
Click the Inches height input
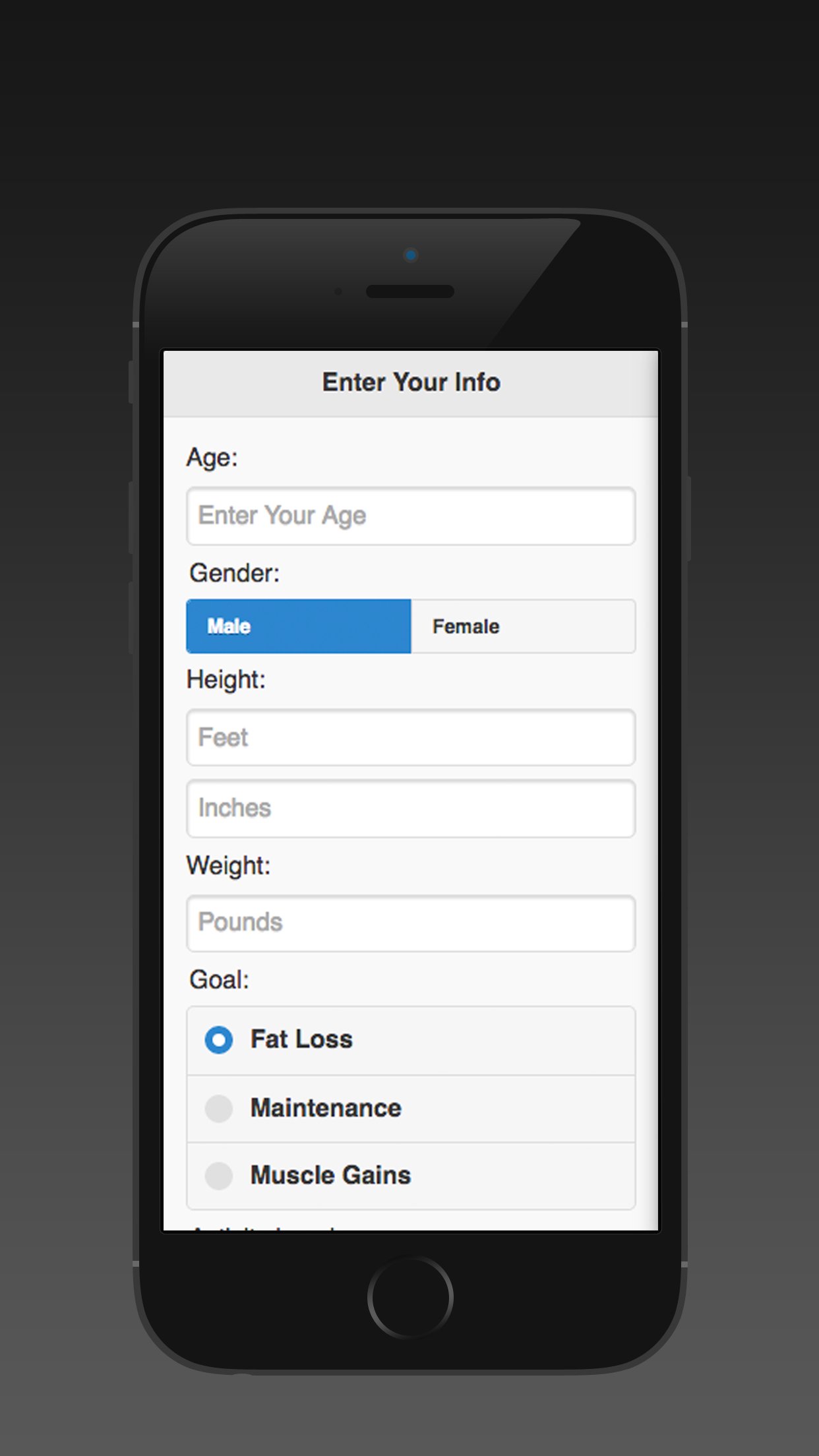410,808
